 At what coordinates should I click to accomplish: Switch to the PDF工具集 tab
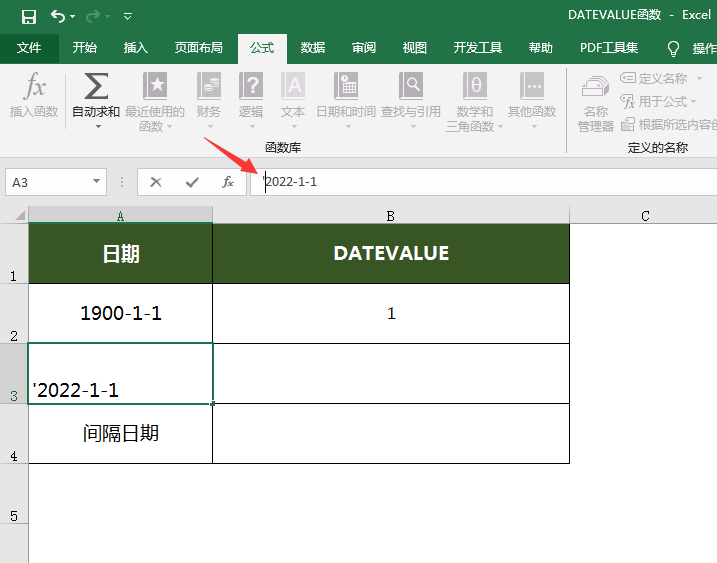coord(609,48)
